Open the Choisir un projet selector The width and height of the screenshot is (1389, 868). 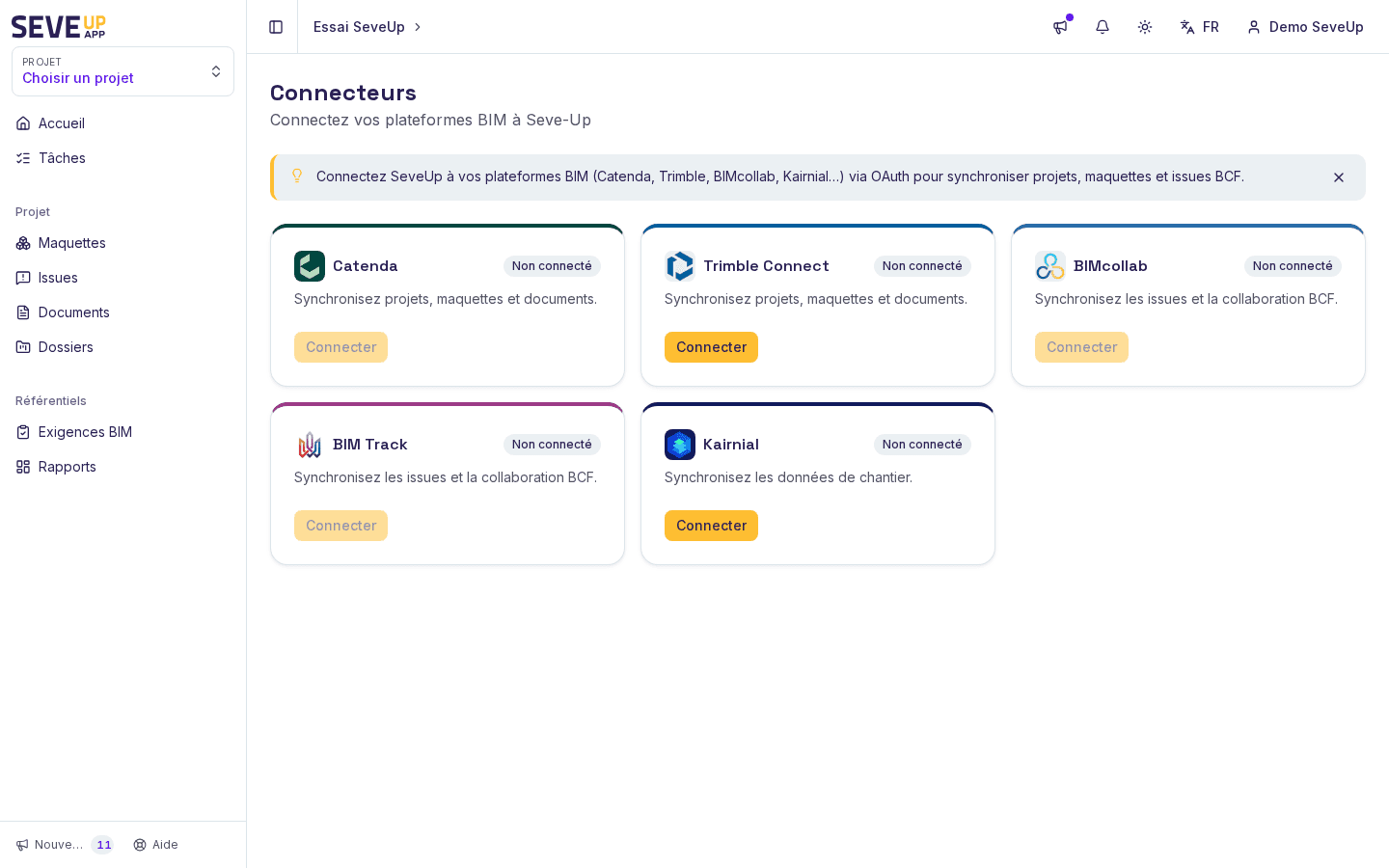[x=123, y=71]
